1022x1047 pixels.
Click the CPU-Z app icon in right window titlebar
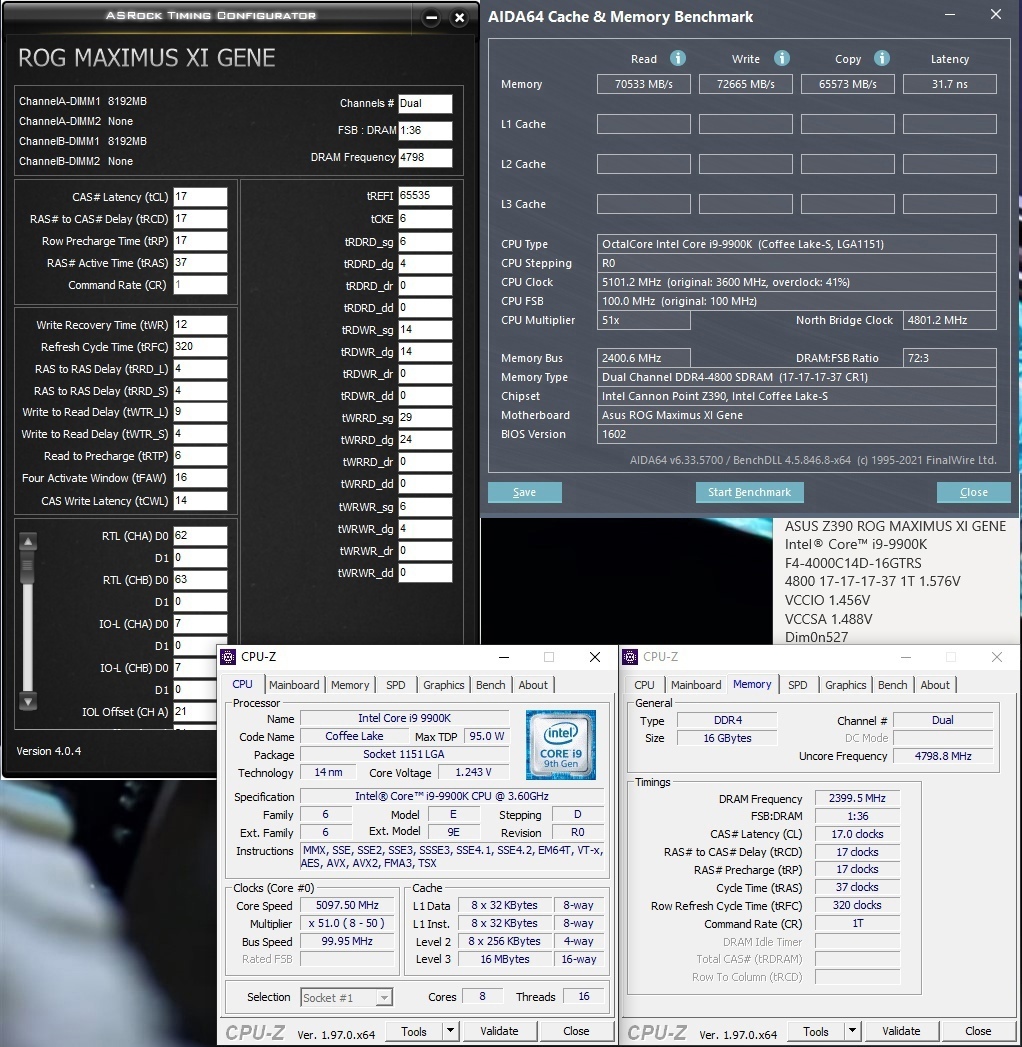629,657
